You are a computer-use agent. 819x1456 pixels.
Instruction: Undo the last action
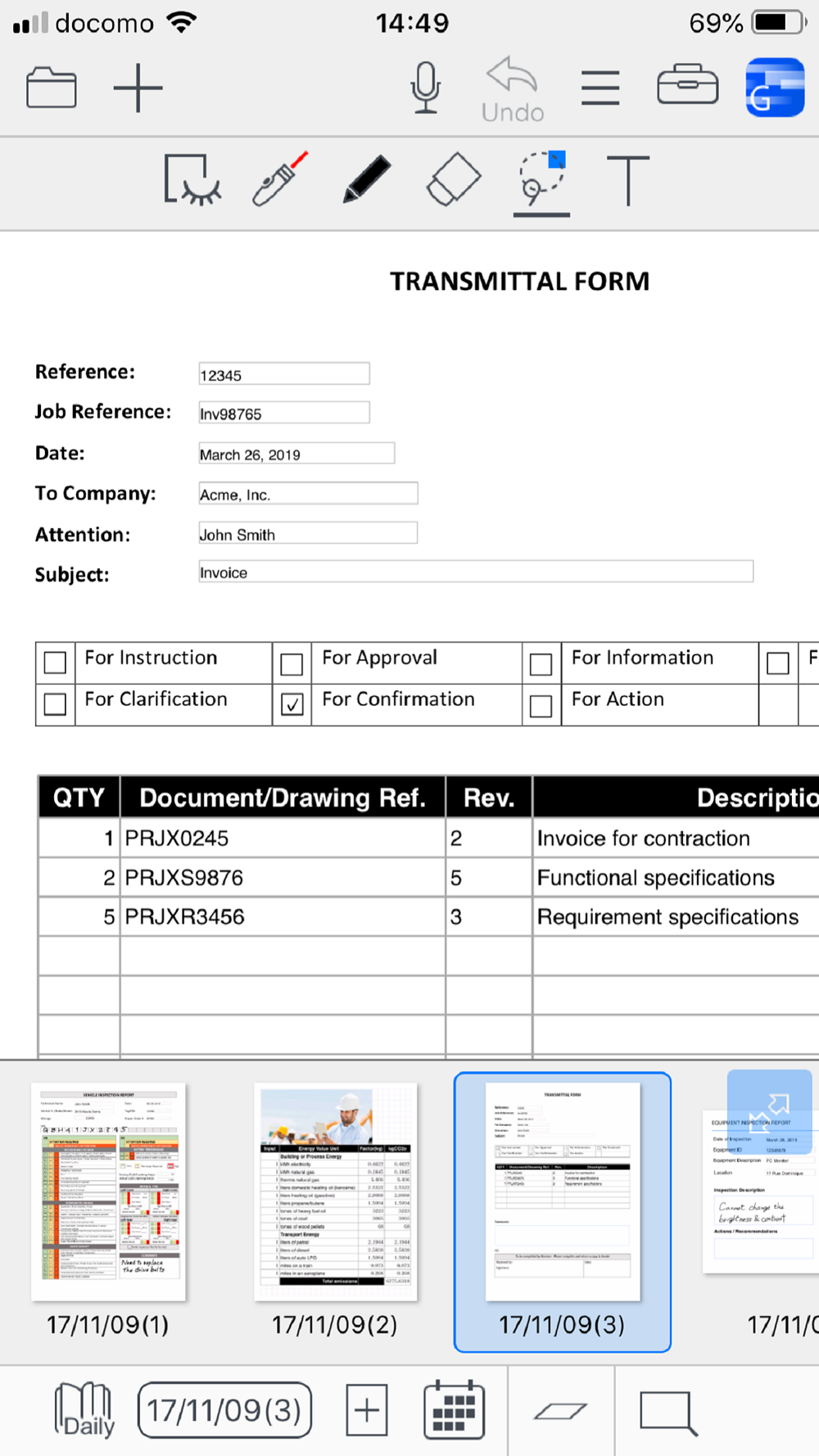513,89
